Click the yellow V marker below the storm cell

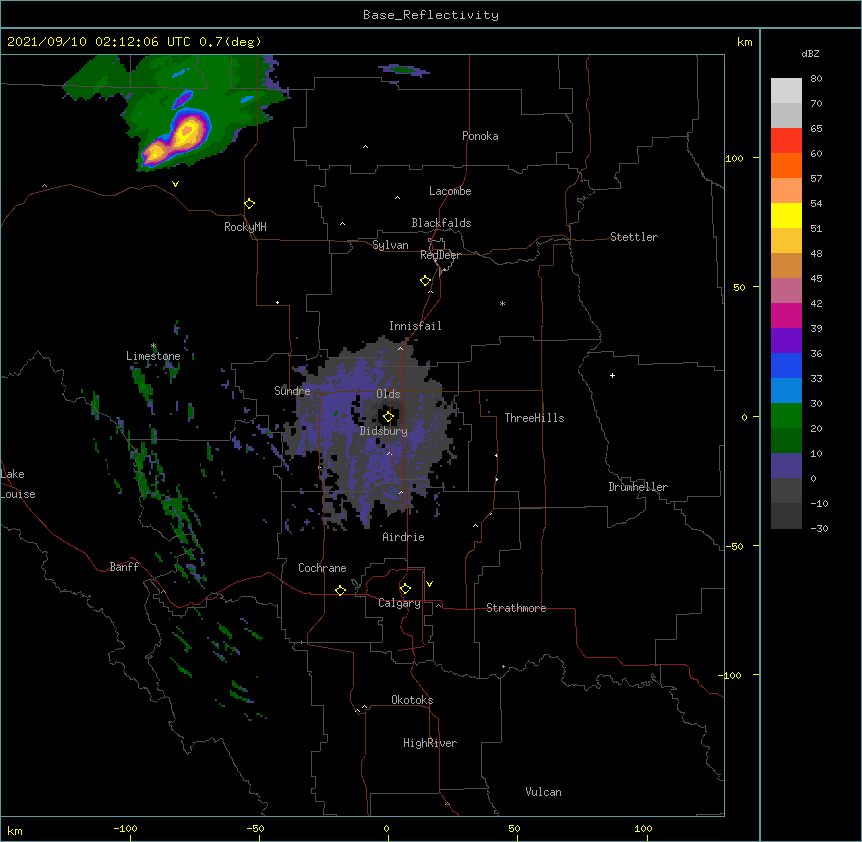[175, 184]
